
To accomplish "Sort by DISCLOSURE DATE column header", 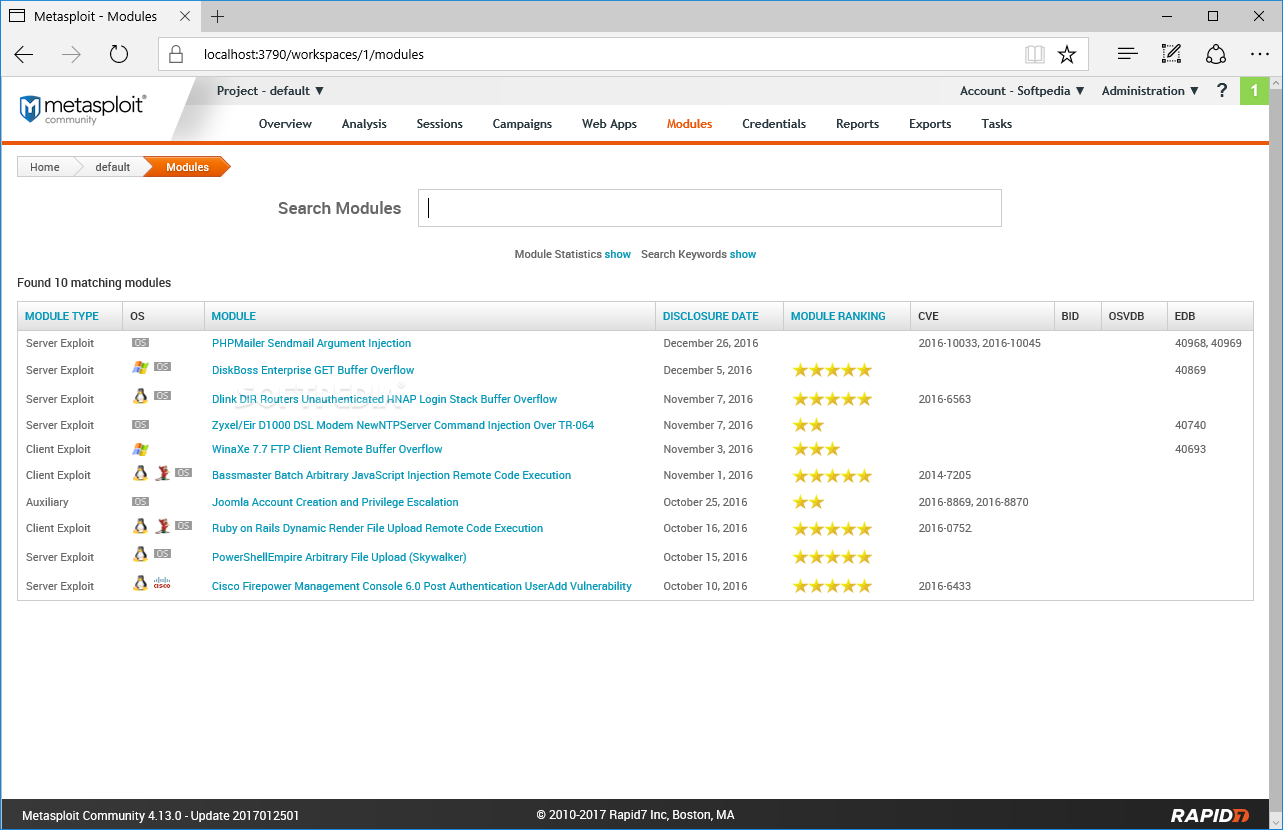I will point(711,316).
